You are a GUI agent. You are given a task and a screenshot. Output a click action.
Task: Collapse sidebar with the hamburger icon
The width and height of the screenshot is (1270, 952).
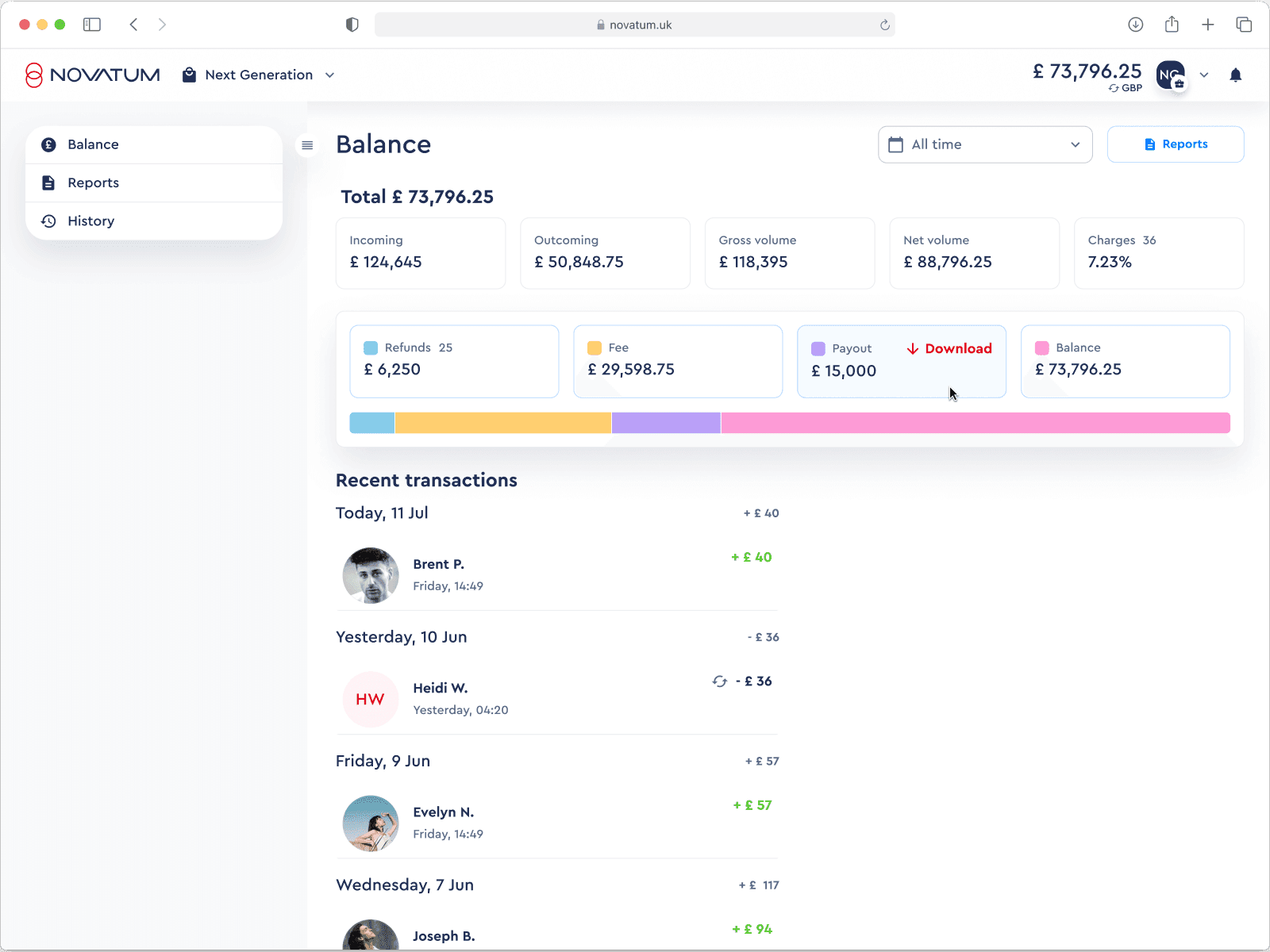[307, 145]
